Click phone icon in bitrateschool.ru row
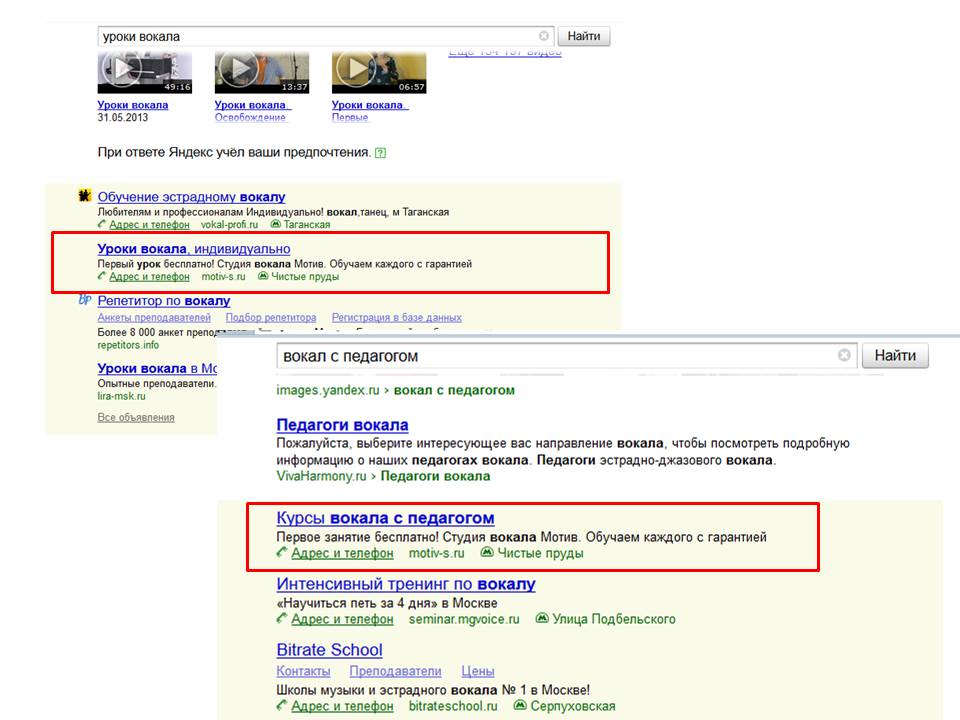Screen dimensions: 960x720 point(282,705)
